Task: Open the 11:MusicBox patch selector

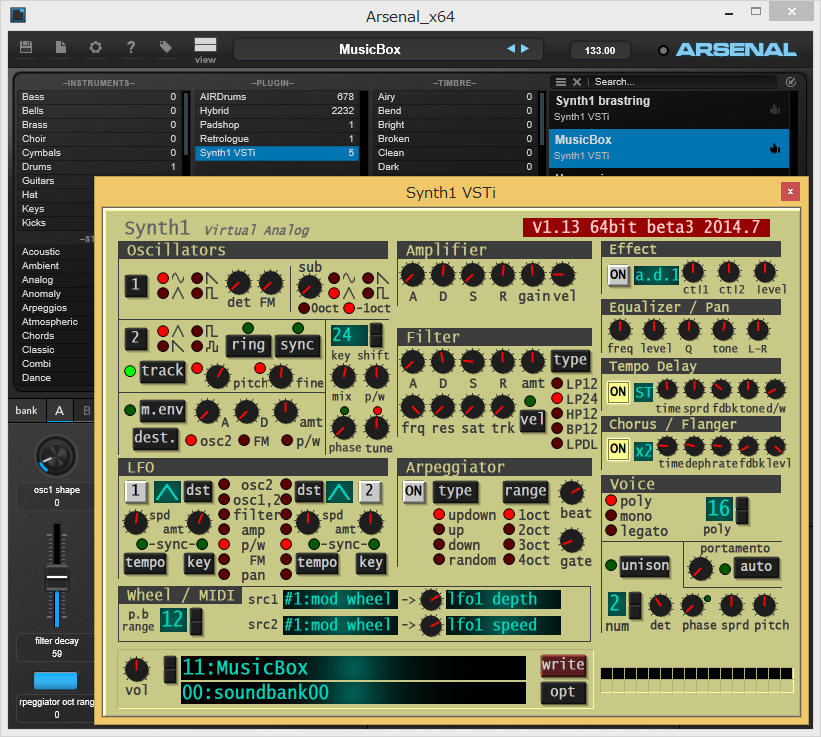Action: (x=353, y=668)
